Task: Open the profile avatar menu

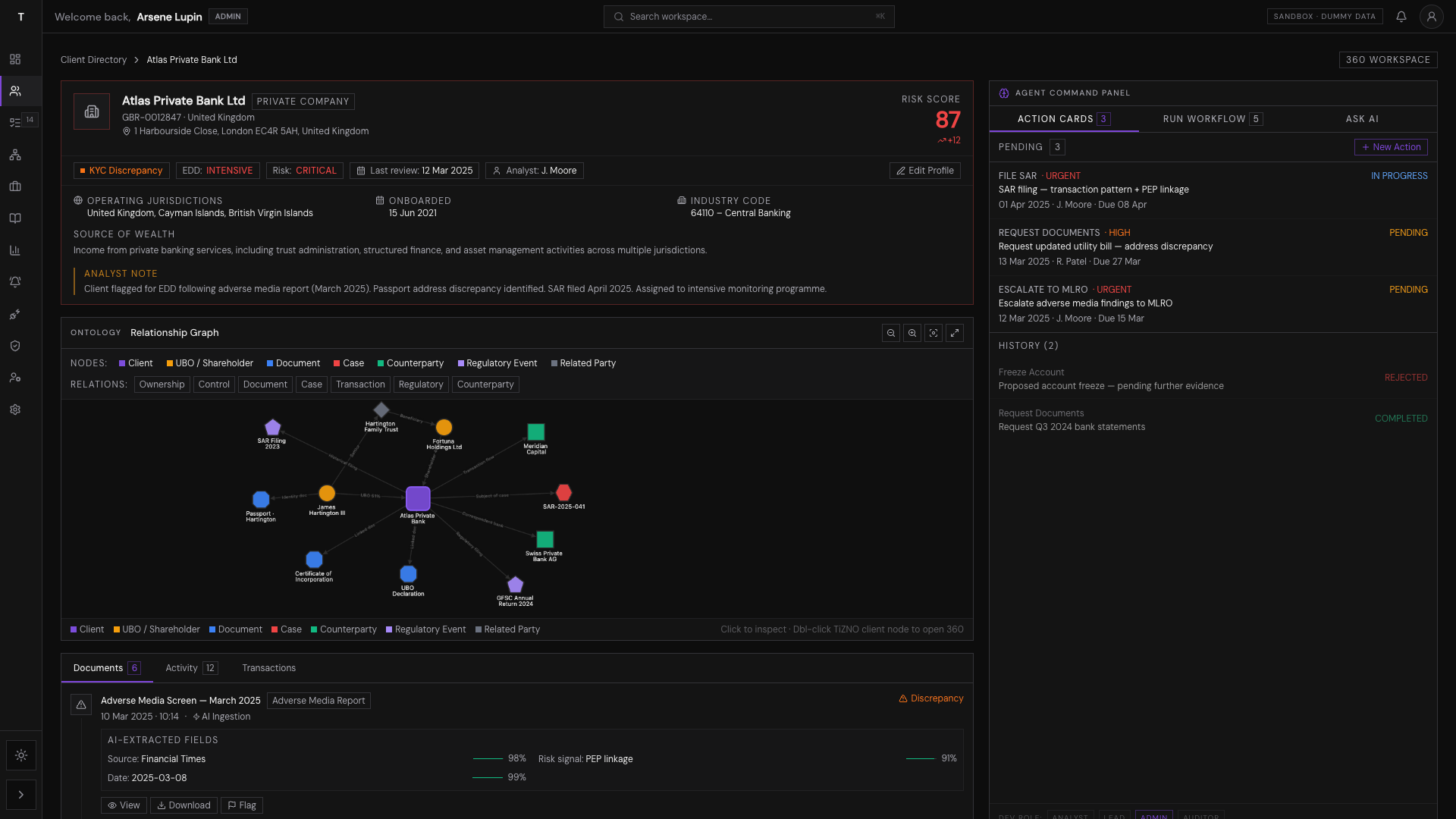Action: (1432, 16)
